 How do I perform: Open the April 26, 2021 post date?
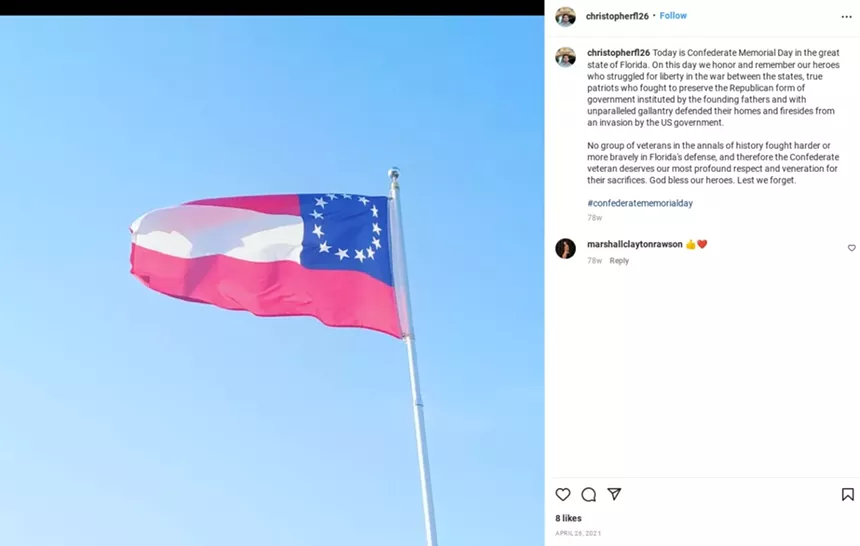[578, 533]
